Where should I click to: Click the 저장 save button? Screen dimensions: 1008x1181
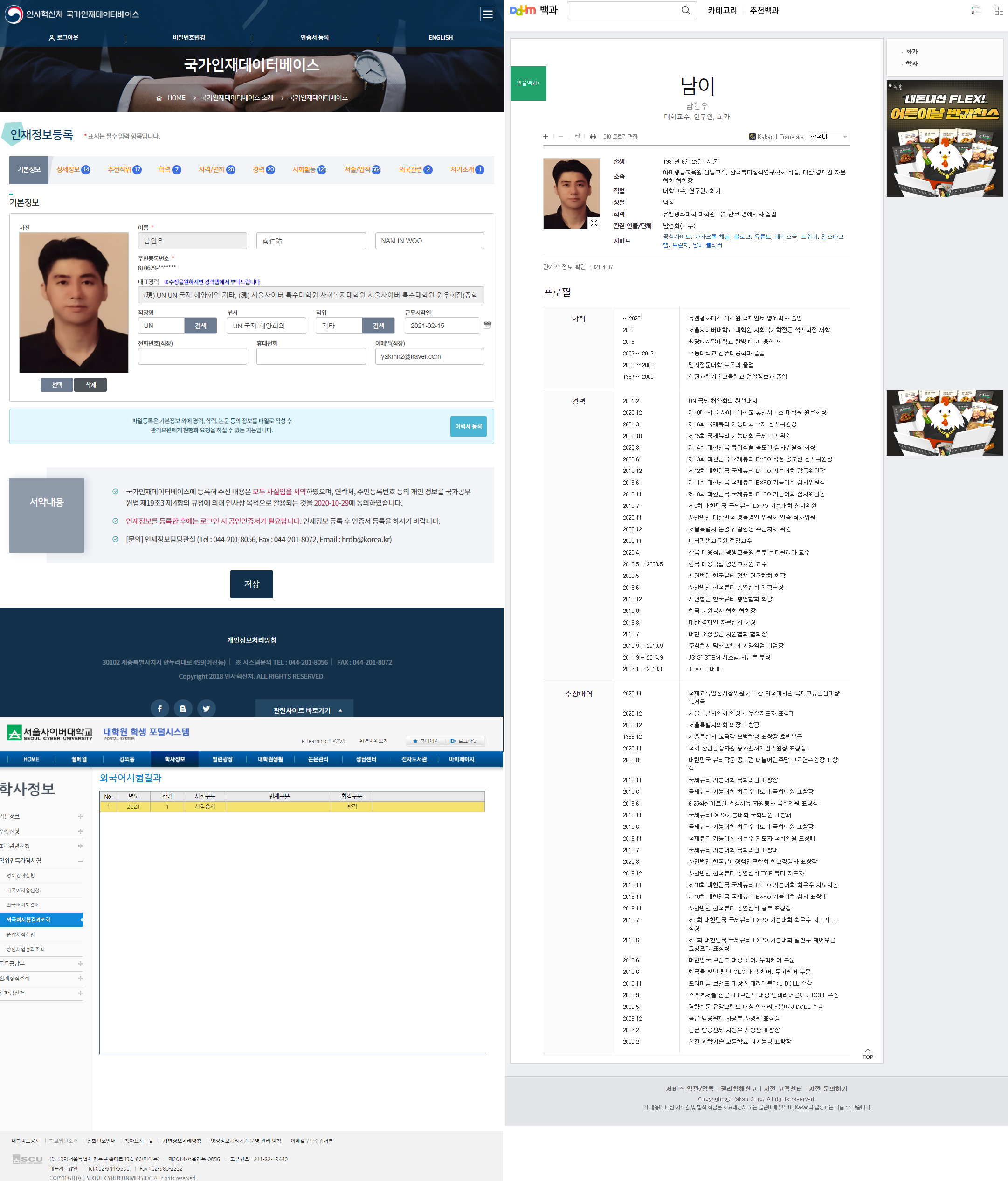tap(251, 584)
